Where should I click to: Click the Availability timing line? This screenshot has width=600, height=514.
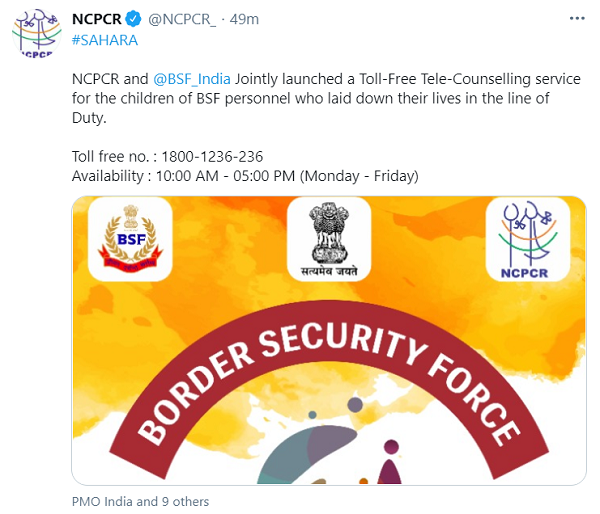tap(245, 176)
